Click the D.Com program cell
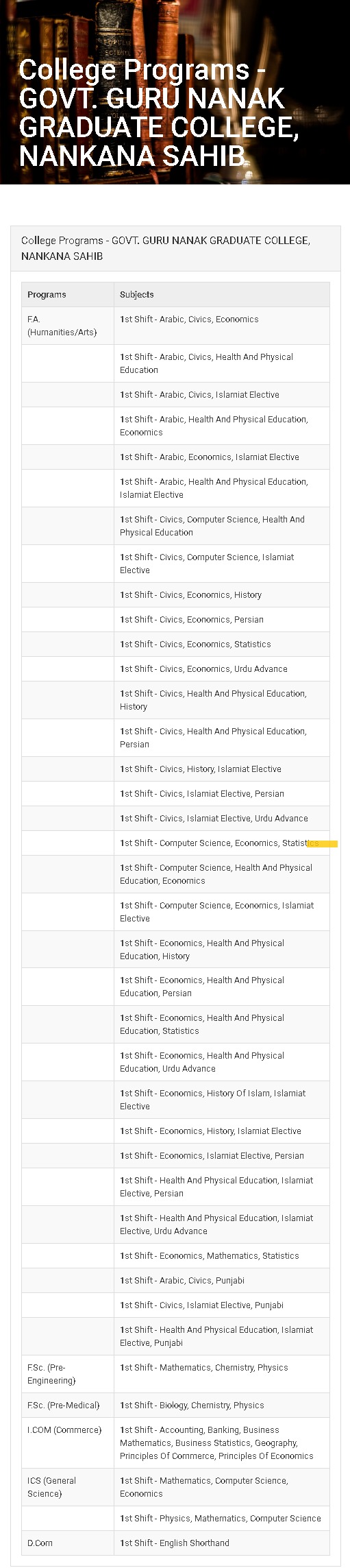Image resolution: width=350 pixels, height=1568 pixels. click(x=68, y=1543)
